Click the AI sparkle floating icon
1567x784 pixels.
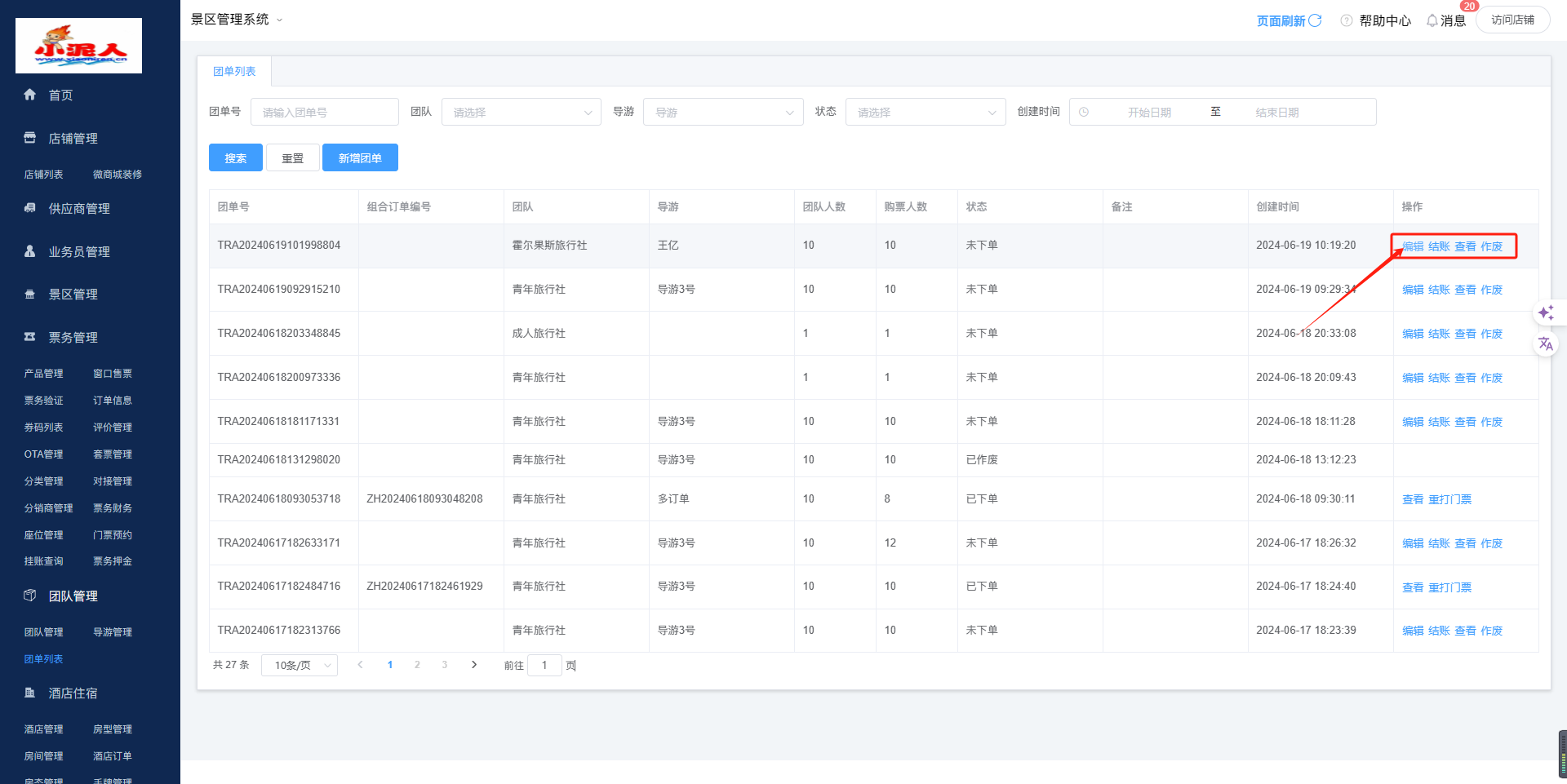(1546, 312)
